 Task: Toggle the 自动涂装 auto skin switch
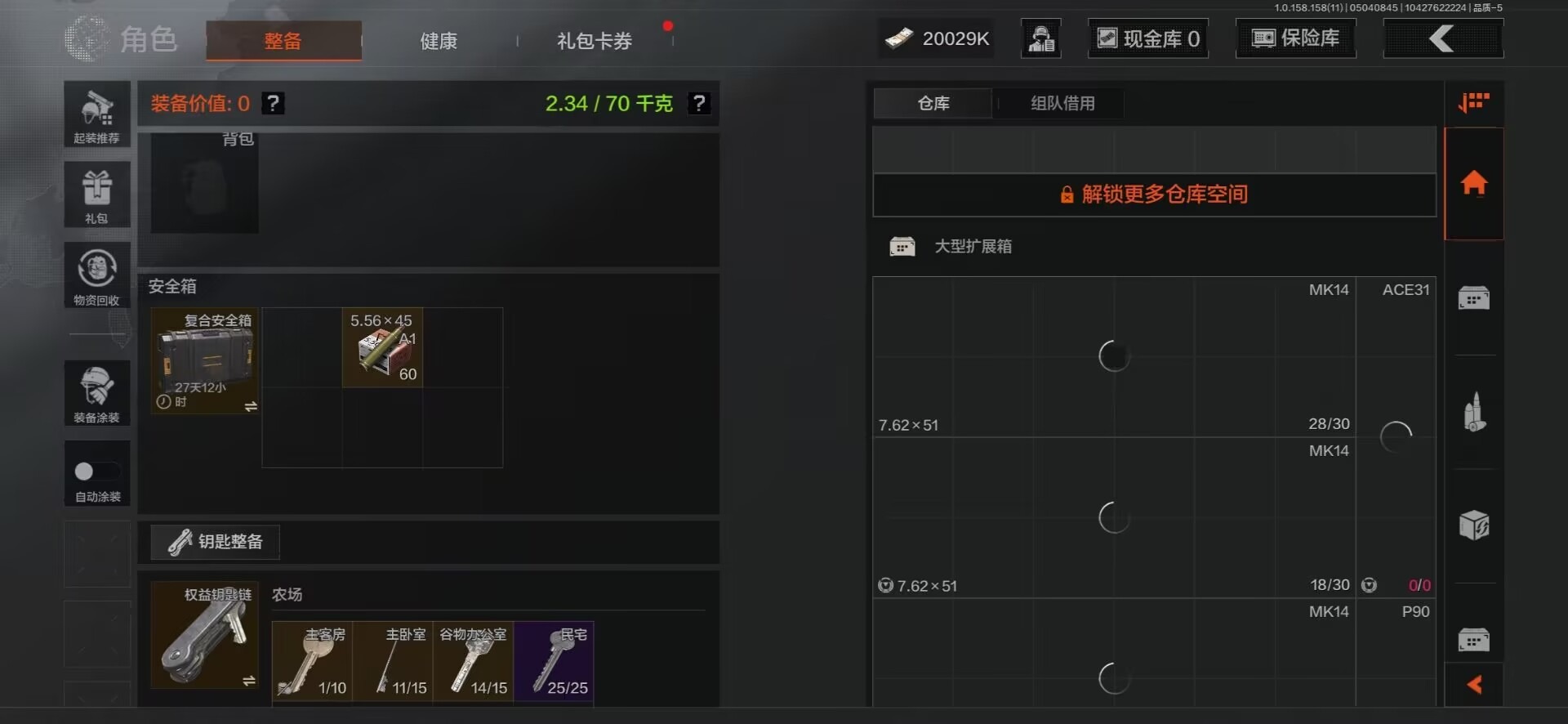pyautogui.click(x=97, y=471)
